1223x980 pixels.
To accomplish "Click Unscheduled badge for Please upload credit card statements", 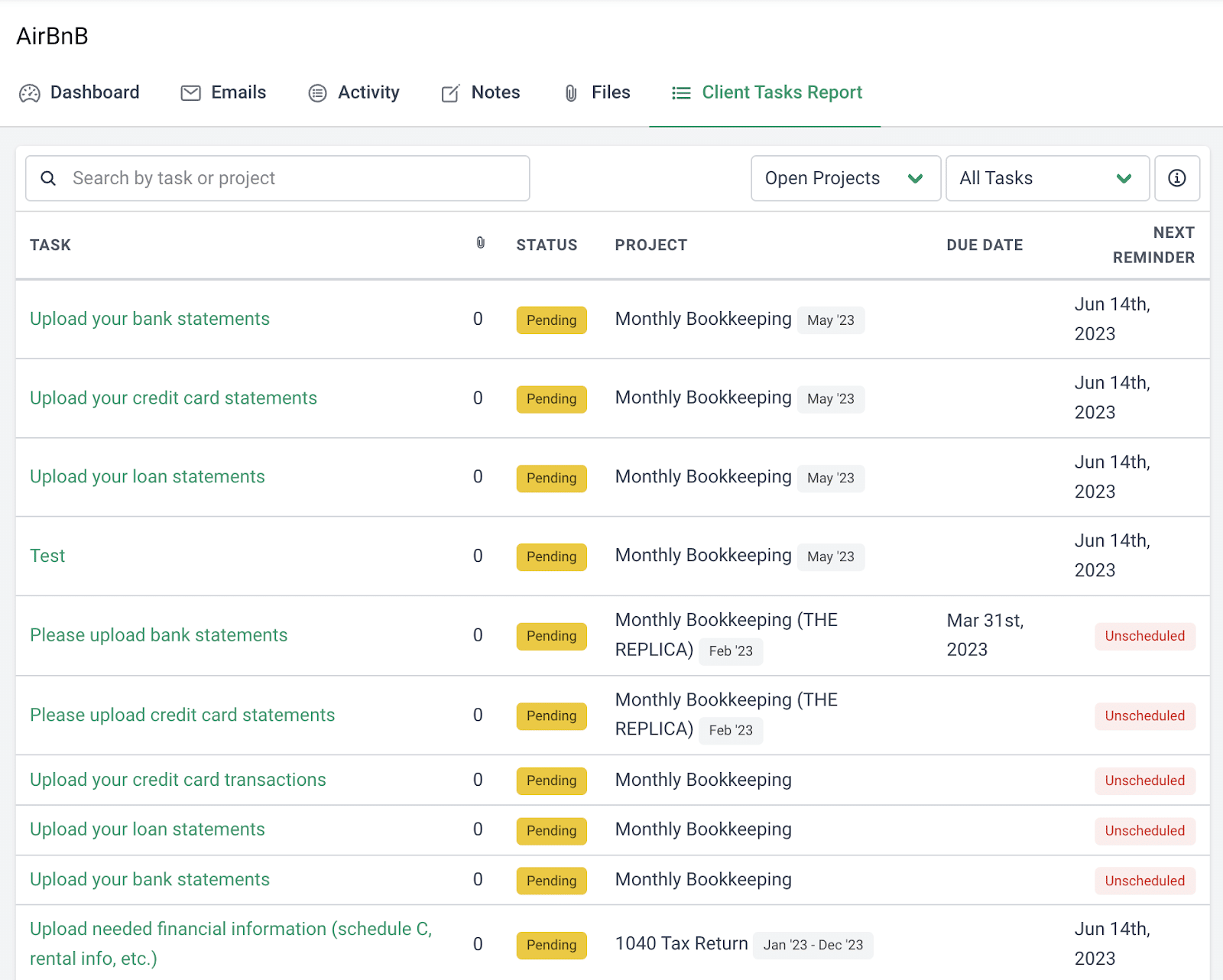I will 1145,716.
